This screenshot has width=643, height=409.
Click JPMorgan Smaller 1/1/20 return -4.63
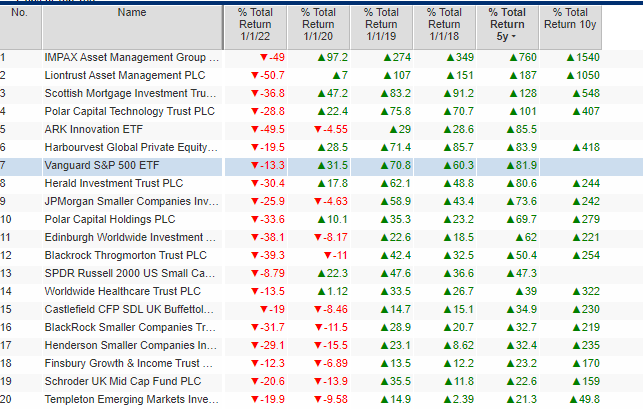(331, 201)
